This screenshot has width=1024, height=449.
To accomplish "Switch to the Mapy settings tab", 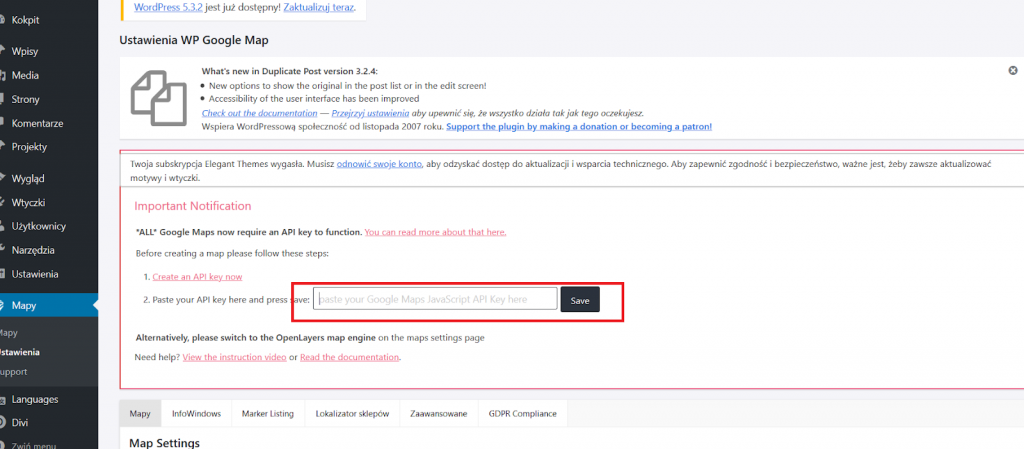I will [140, 414].
